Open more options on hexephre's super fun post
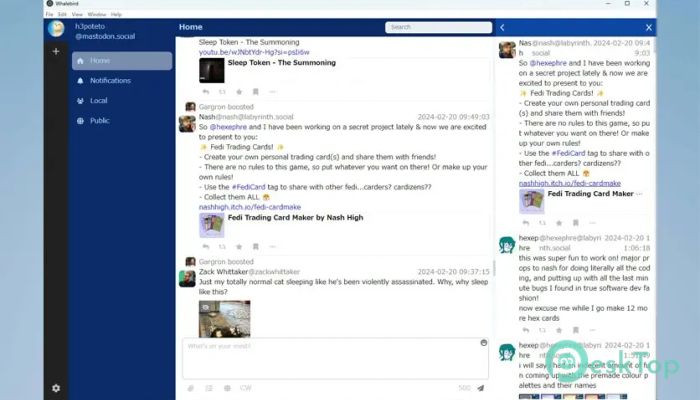 point(593,330)
